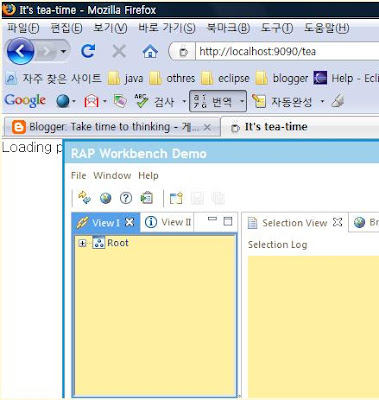The width and height of the screenshot is (379, 400).
Task: Click the 번역 translate button
Action: [213, 101]
